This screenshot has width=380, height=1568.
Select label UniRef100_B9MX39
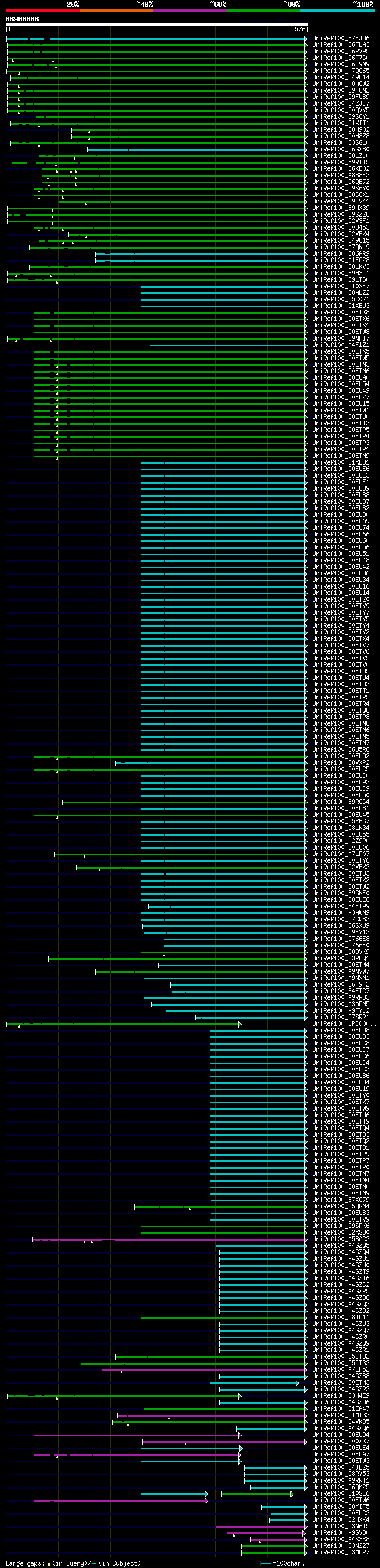(x=341, y=208)
